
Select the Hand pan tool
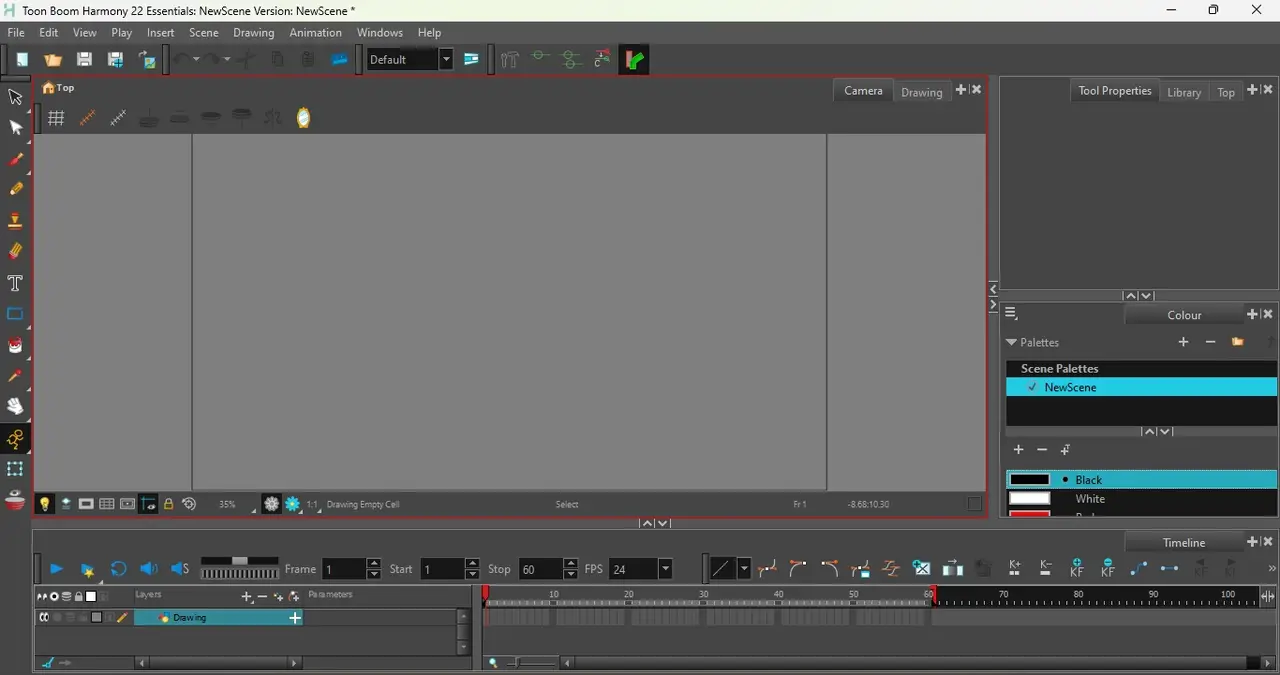coord(15,407)
